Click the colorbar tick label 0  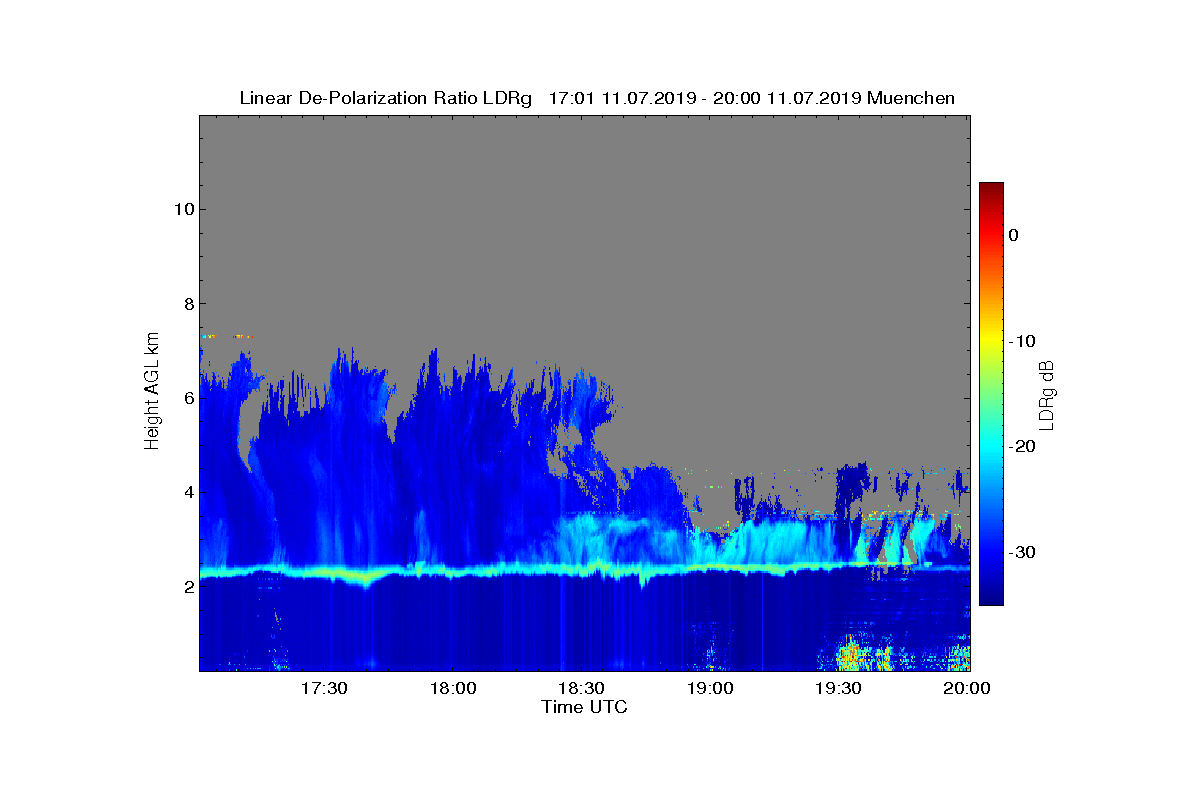pyautogui.click(x=1013, y=235)
